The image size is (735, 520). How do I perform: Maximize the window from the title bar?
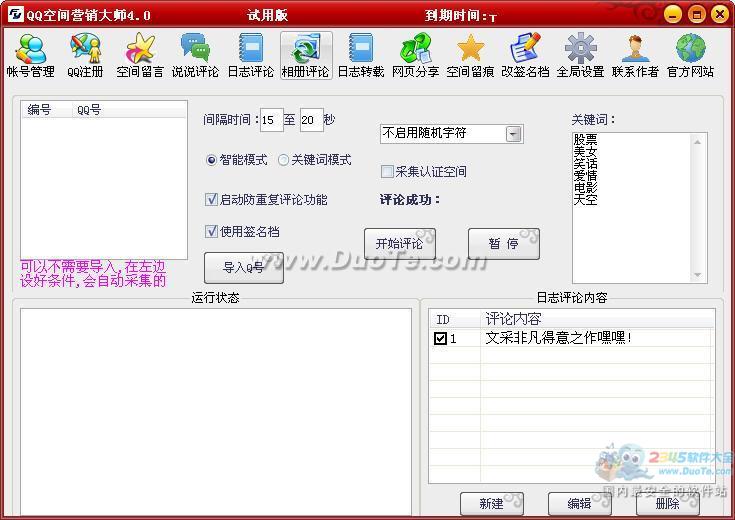tap(697, 14)
